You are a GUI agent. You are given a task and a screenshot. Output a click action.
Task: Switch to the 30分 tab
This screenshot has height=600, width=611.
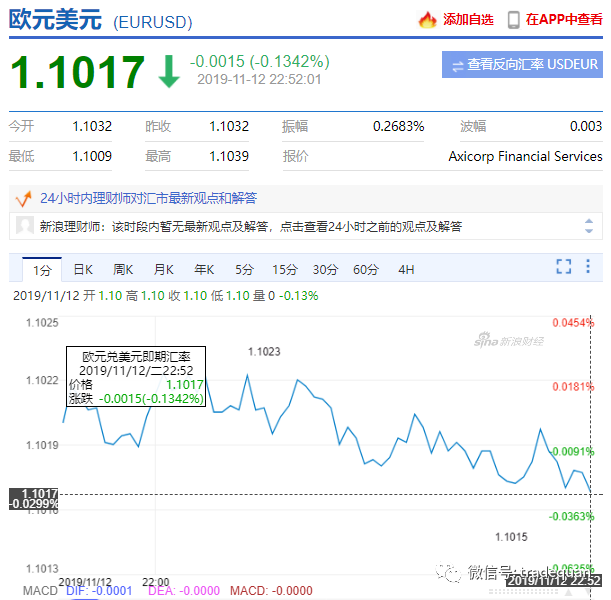coord(325,270)
